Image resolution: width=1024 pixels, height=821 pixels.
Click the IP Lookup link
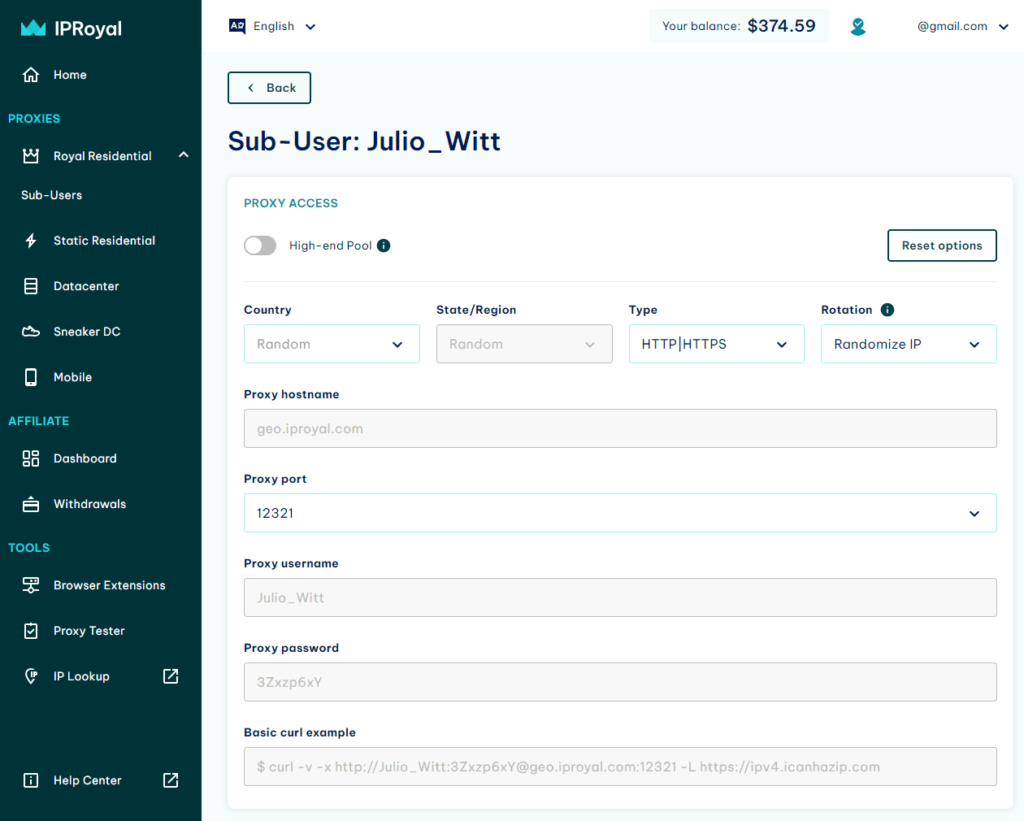point(82,676)
